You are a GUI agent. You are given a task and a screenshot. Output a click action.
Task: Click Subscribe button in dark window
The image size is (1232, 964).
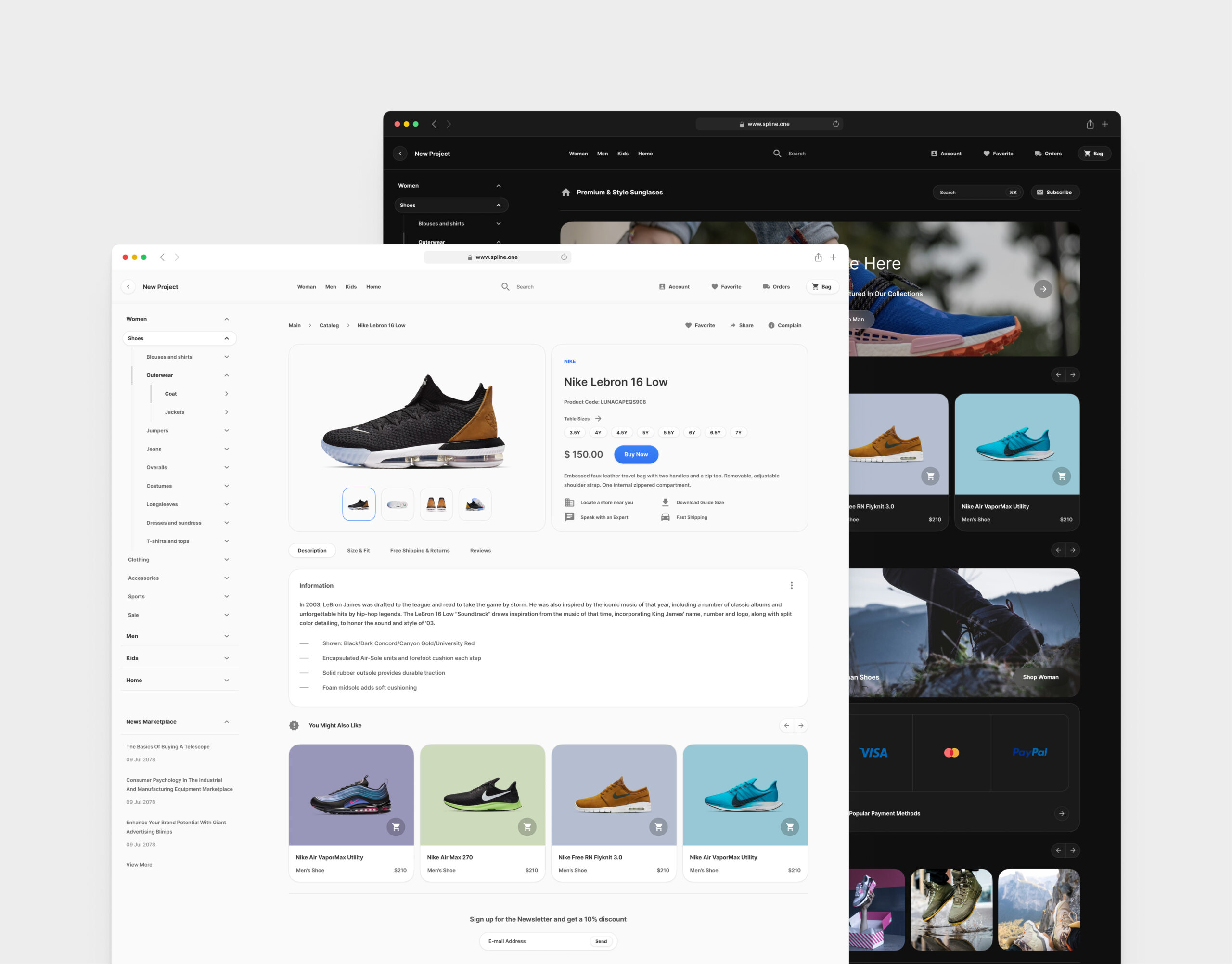pyautogui.click(x=1055, y=193)
